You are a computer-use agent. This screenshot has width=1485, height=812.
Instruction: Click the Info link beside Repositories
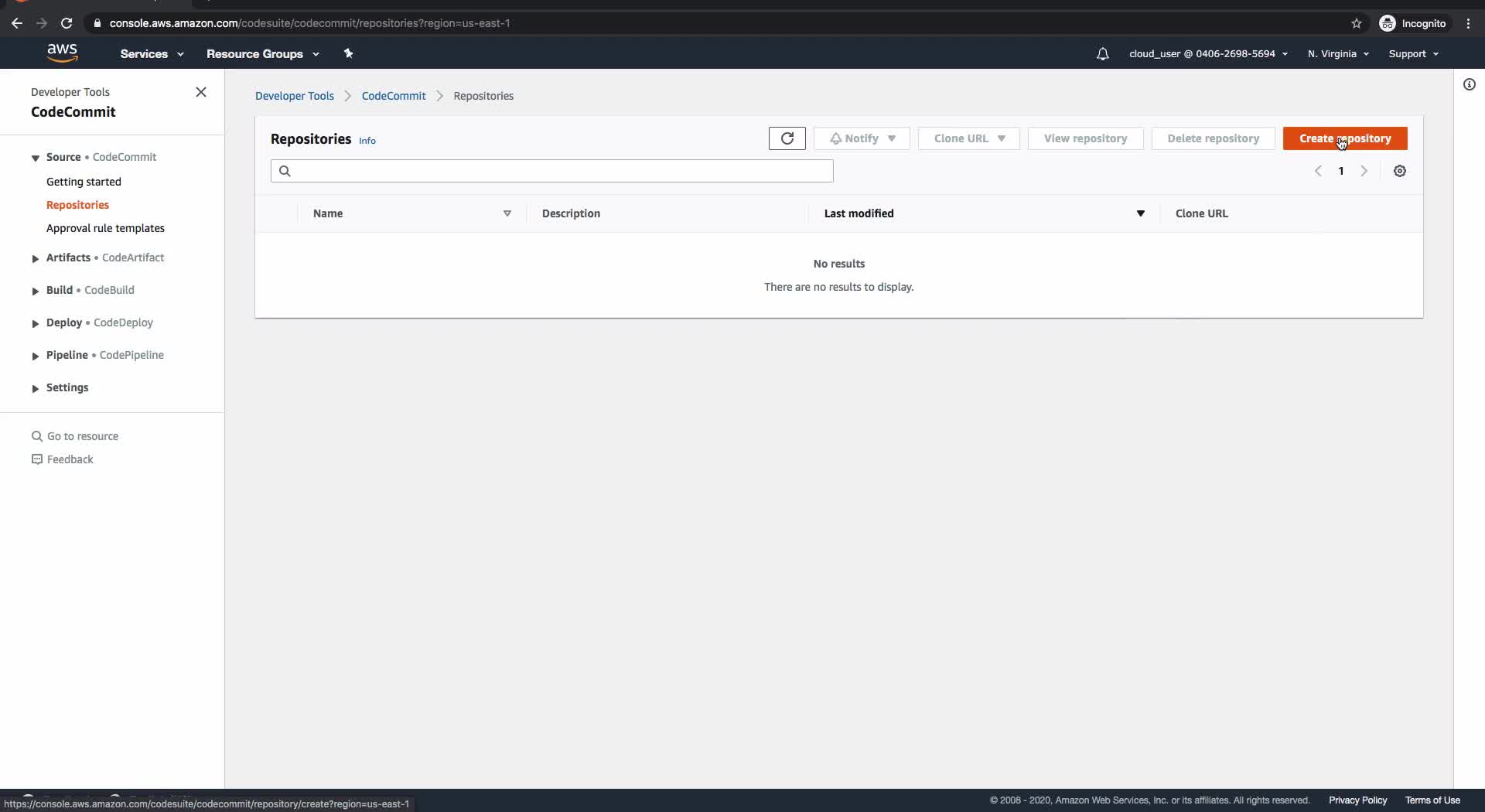coord(367,141)
